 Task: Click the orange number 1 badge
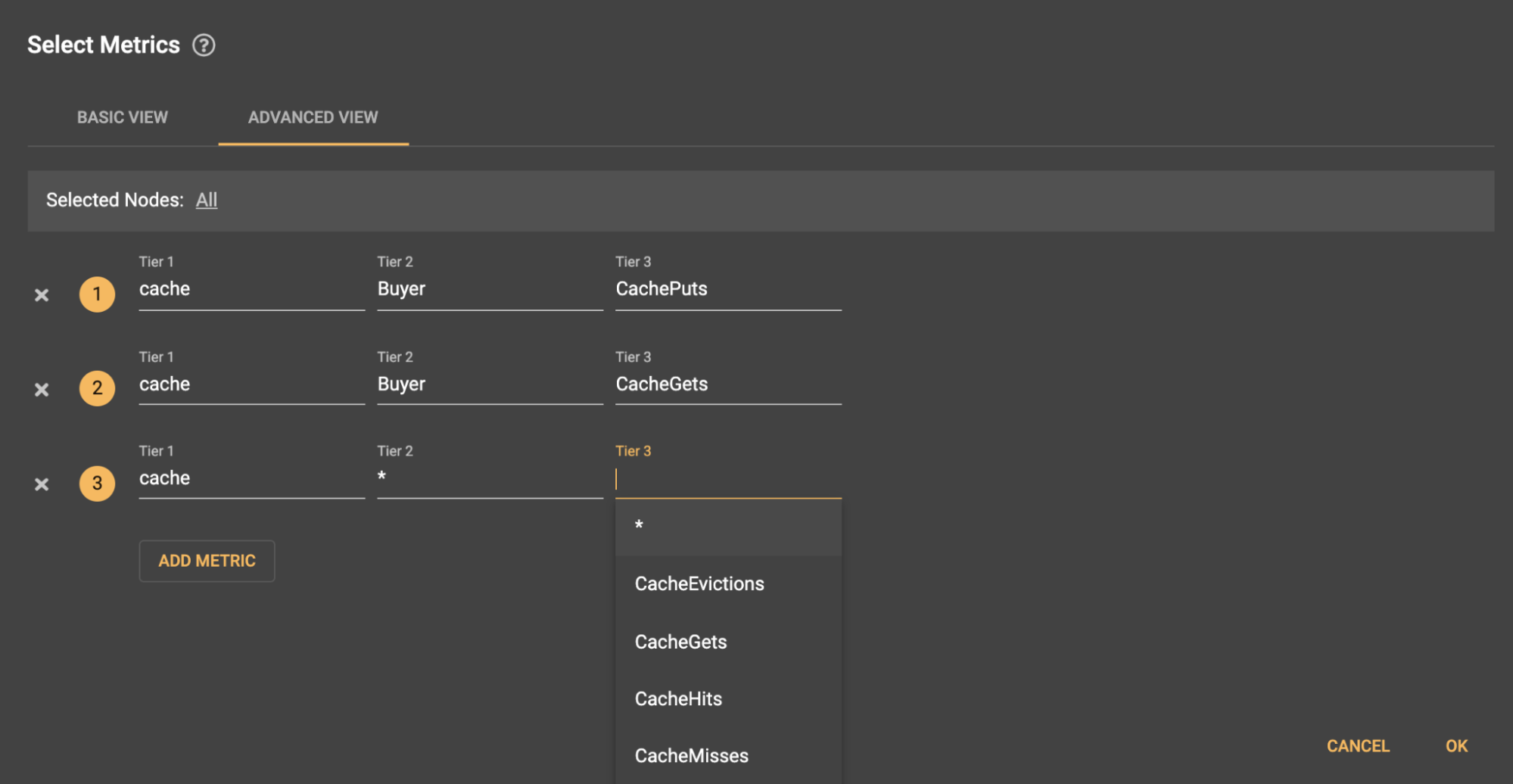click(x=97, y=294)
